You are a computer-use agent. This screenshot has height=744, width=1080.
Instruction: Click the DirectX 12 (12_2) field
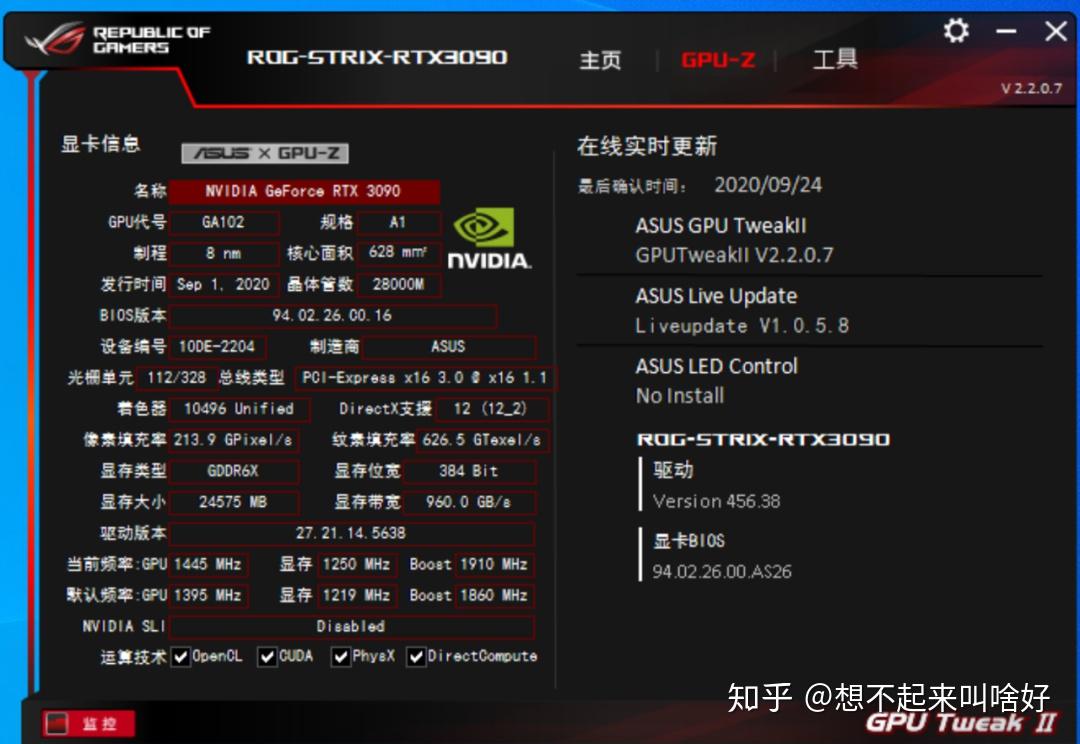pos(490,409)
